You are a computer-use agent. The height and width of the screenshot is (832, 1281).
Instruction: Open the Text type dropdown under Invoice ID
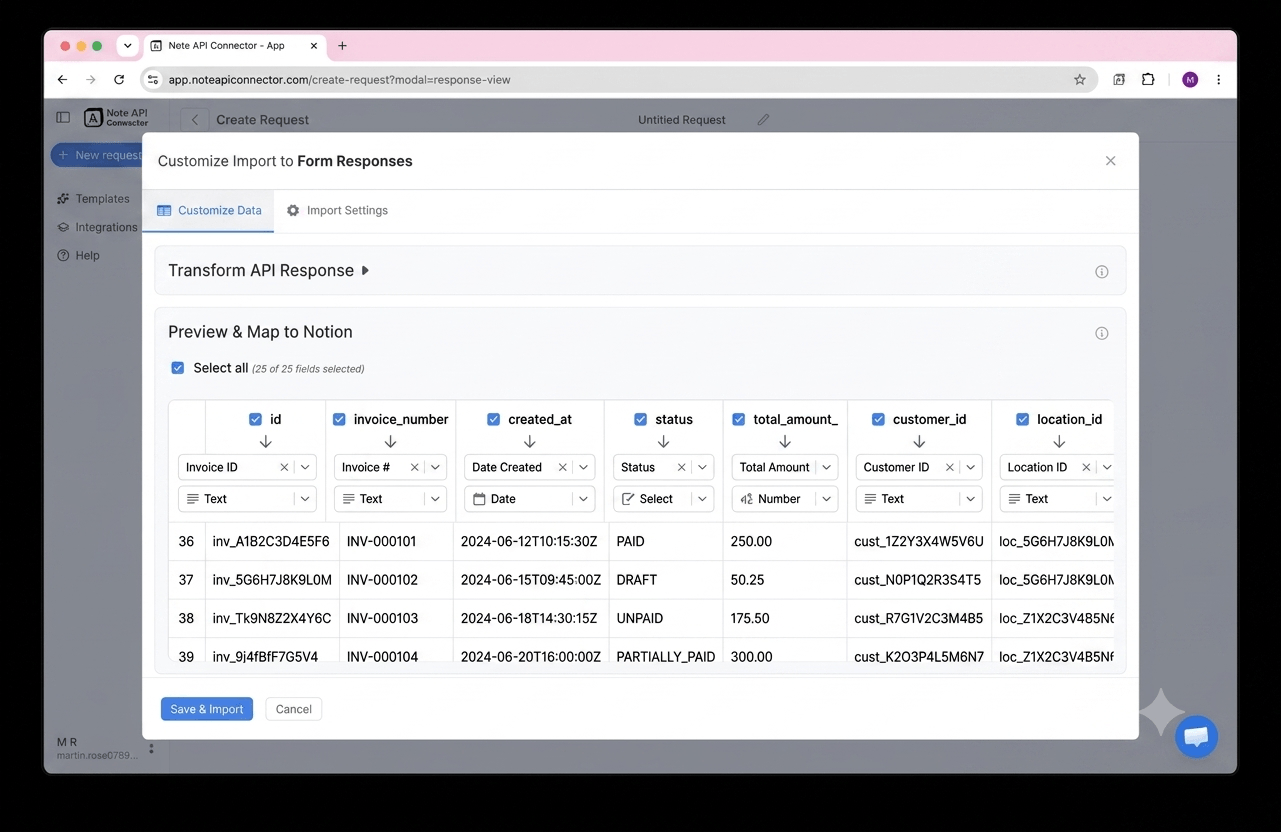pos(247,499)
